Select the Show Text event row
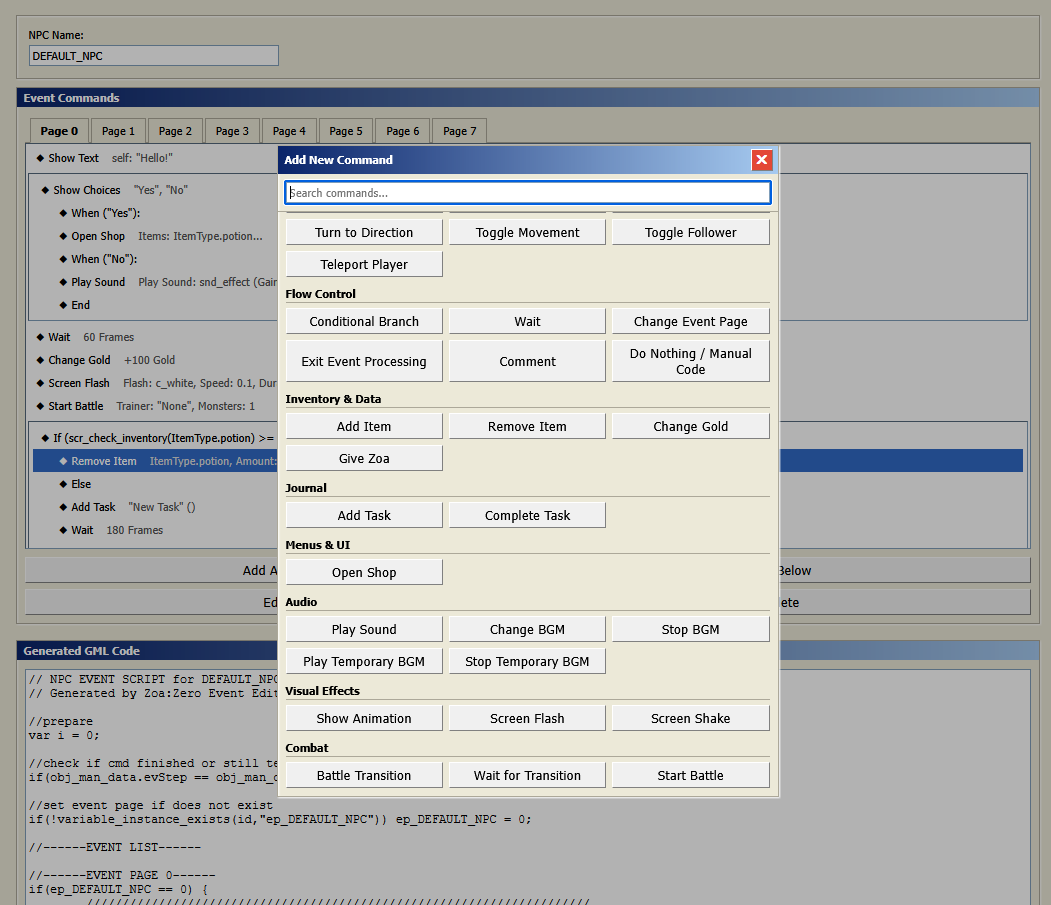Viewport: 1051px width, 905px height. 74,158
